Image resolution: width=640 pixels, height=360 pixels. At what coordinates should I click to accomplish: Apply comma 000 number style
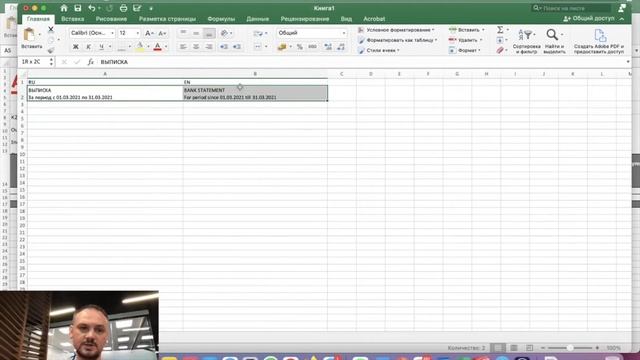click(312, 47)
